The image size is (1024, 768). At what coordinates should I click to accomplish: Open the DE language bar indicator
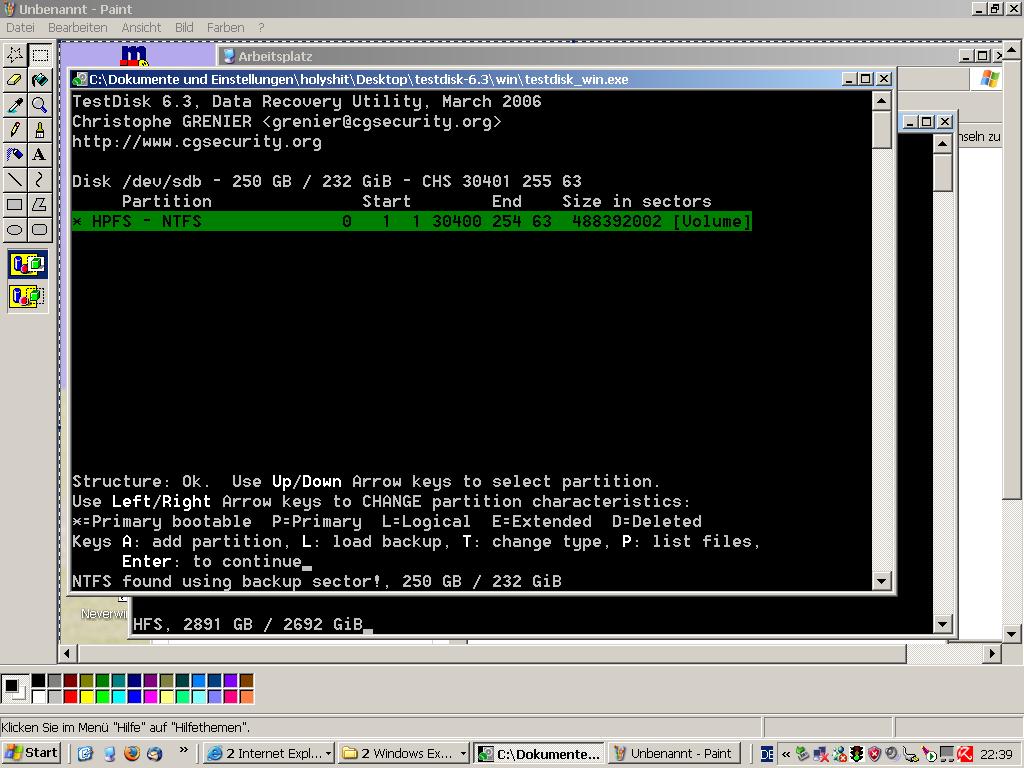point(767,754)
